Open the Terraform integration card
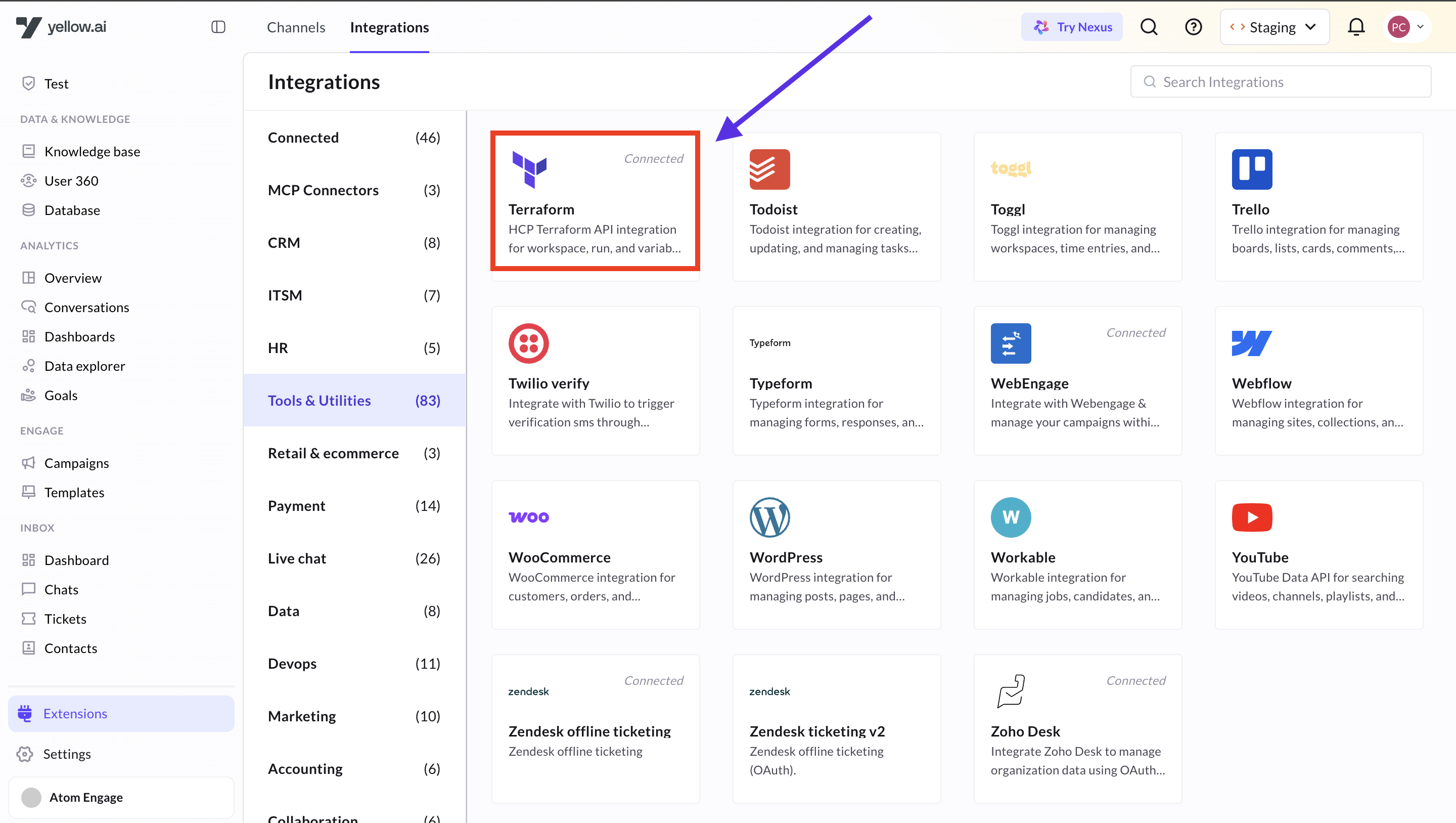 pos(596,206)
